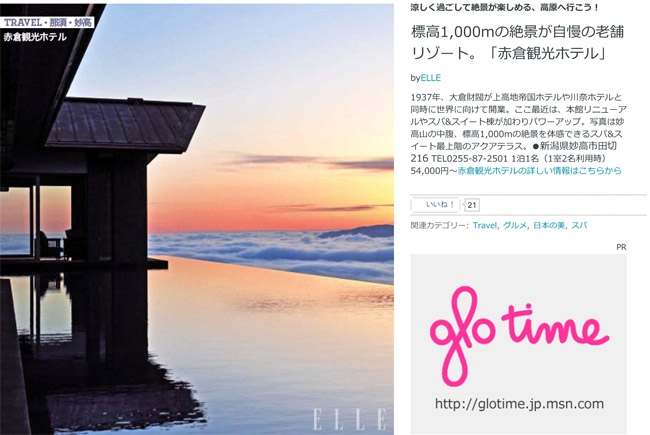The height and width of the screenshot is (435, 650).
Task: Open the グルメ category link
Action: [515, 225]
